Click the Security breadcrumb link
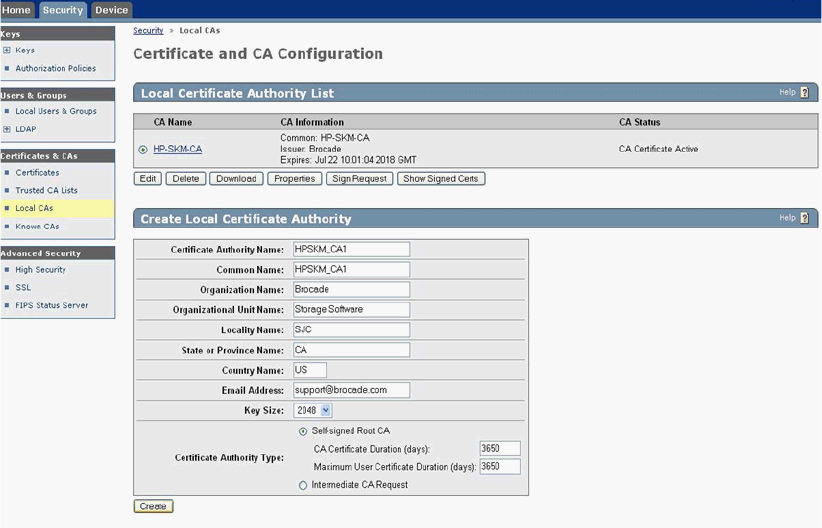The width and height of the screenshot is (822, 528). (148, 31)
